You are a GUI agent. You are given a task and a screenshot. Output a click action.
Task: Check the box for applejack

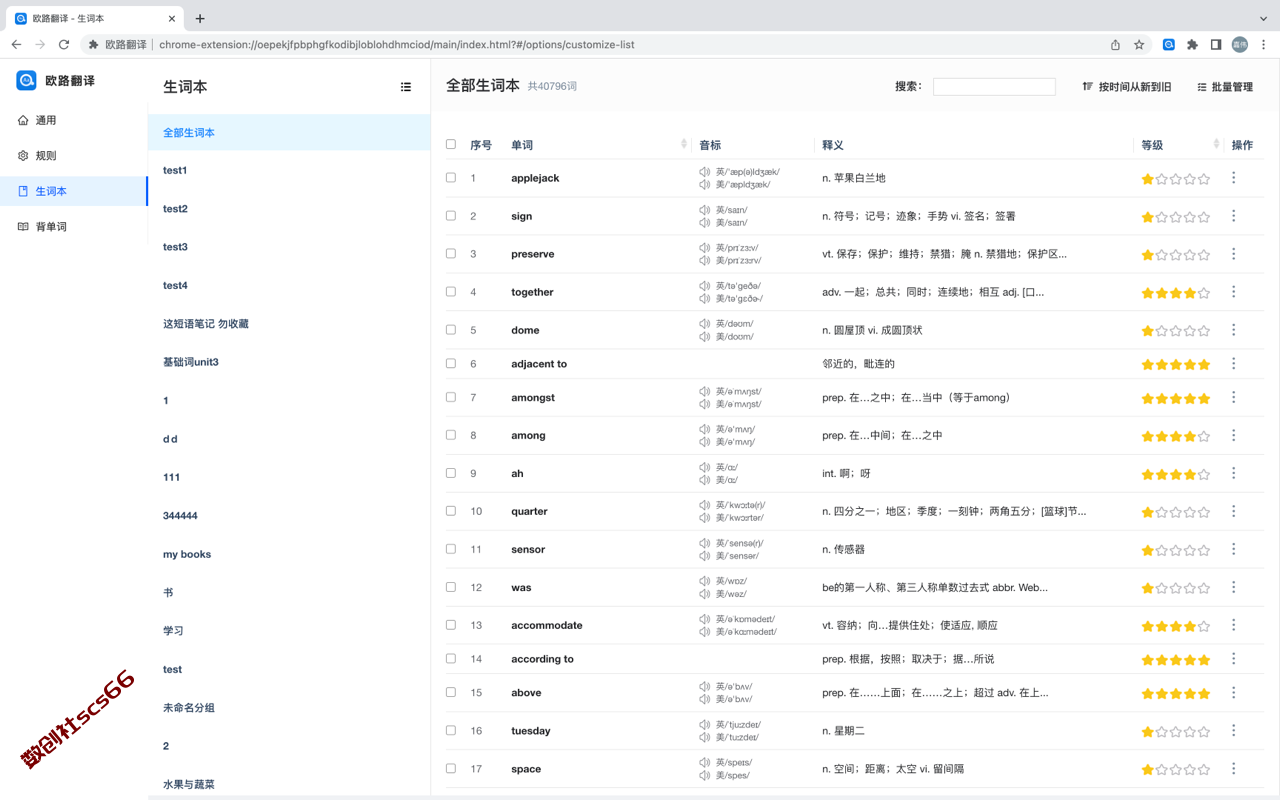451,177
